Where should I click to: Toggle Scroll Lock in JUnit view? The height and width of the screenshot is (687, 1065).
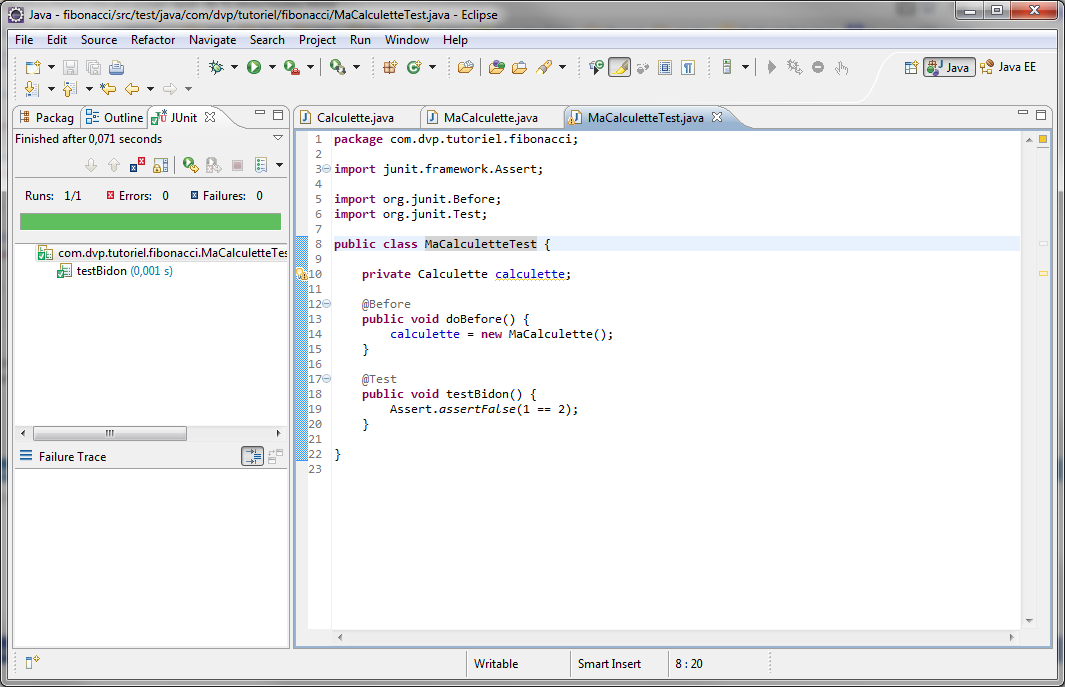(x=160, y=165)
